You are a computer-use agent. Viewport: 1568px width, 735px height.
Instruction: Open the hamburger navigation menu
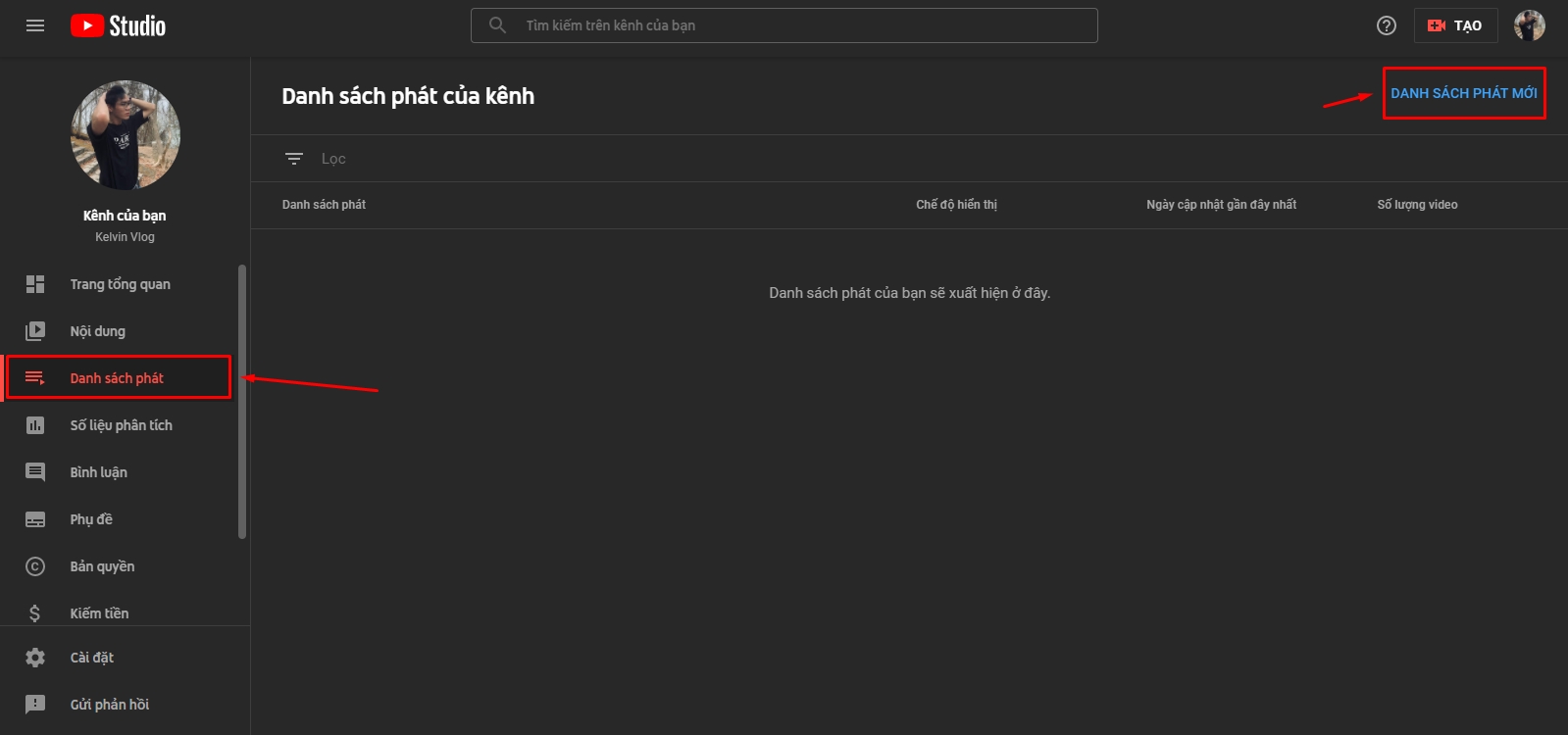click(x=35, y=25)
